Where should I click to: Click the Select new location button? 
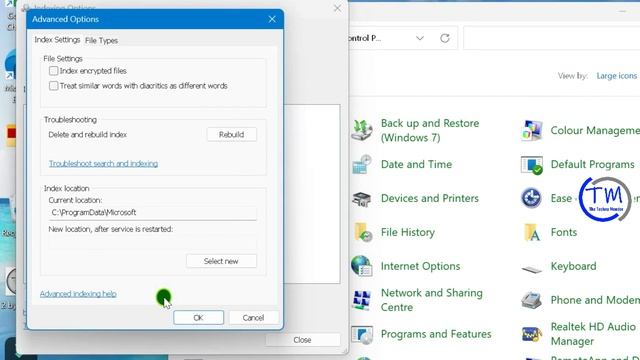[x=221, y=261]
